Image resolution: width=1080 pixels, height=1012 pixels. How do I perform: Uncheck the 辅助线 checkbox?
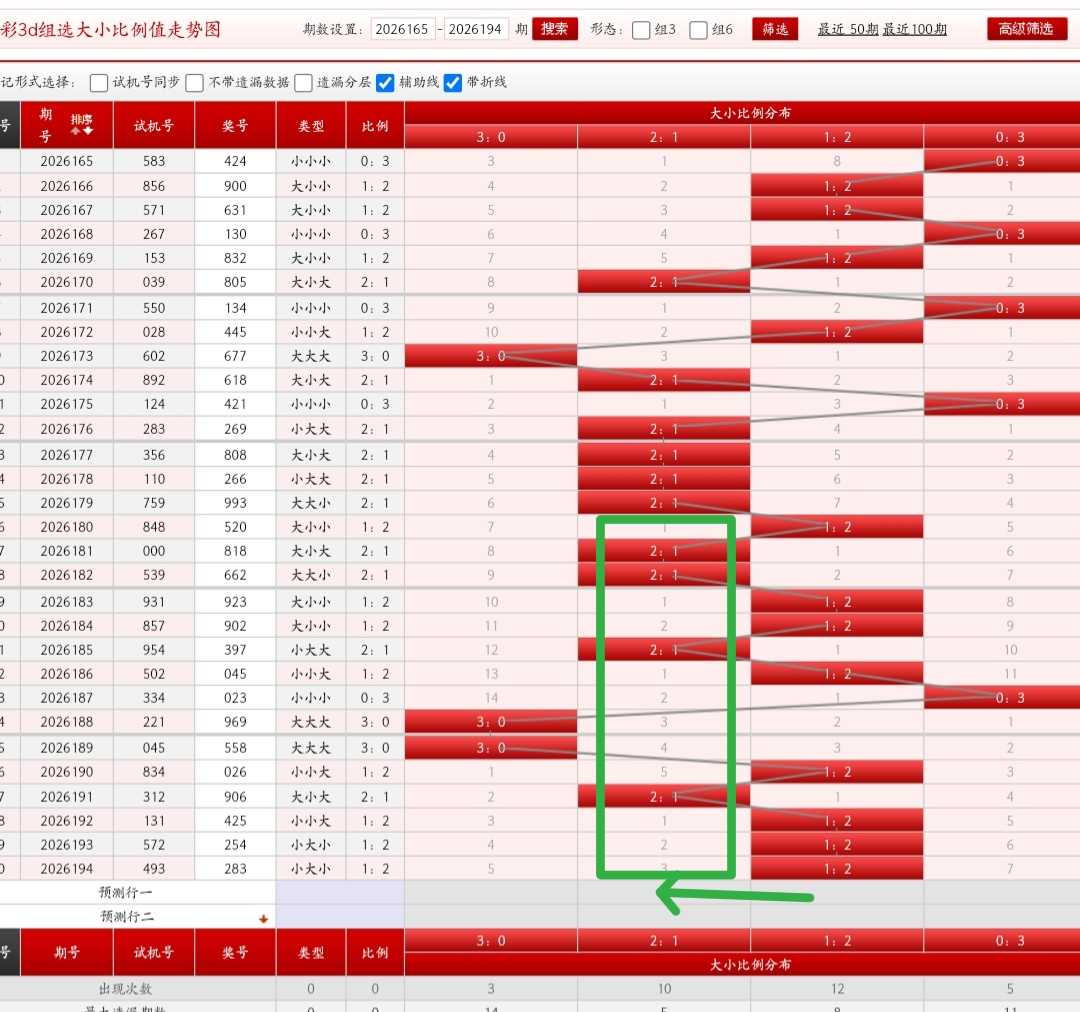[x=385, y=83]
